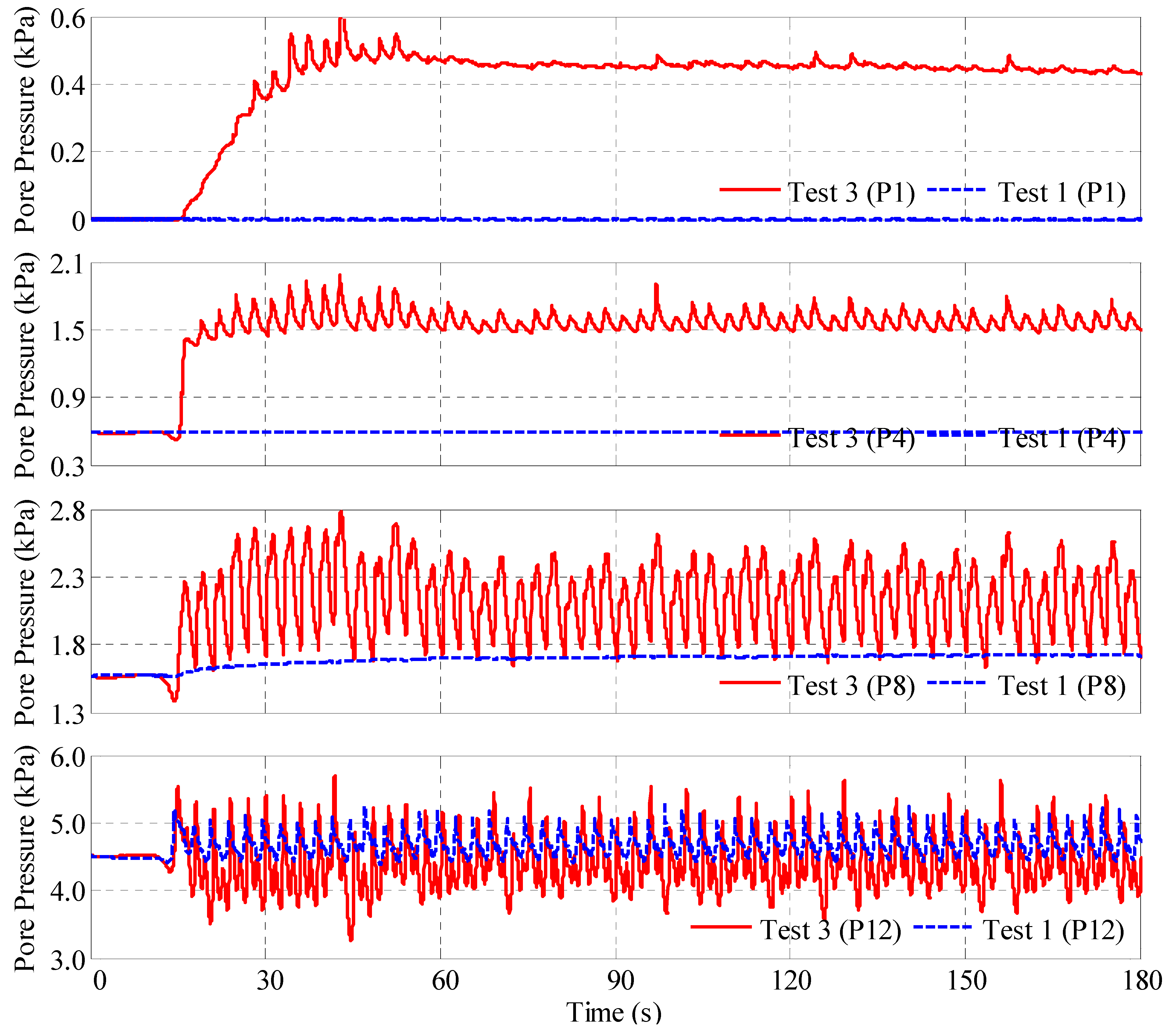Click the y-axis tick label '0.2'

pyautogui.click(x=68, y=153)
